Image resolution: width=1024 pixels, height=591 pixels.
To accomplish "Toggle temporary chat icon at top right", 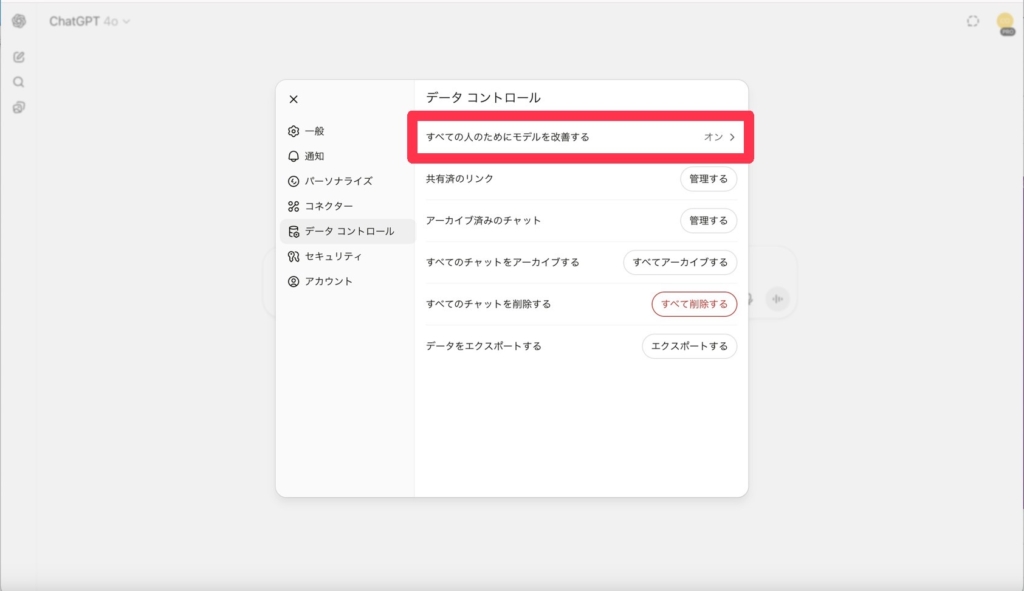I will click(973, 22).
